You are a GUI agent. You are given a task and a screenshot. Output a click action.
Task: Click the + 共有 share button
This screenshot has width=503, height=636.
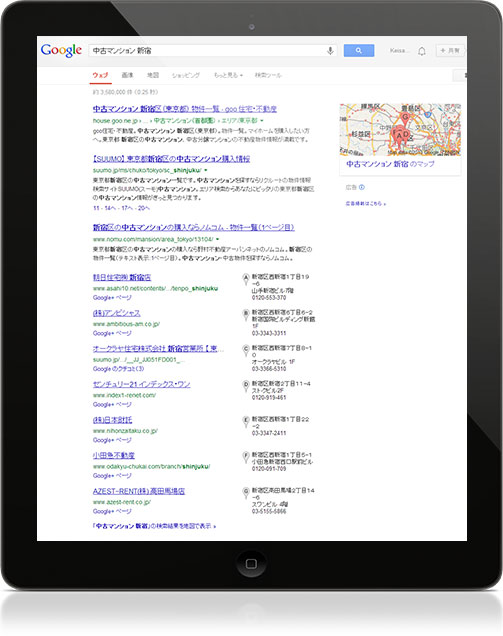tap(450, 51)
